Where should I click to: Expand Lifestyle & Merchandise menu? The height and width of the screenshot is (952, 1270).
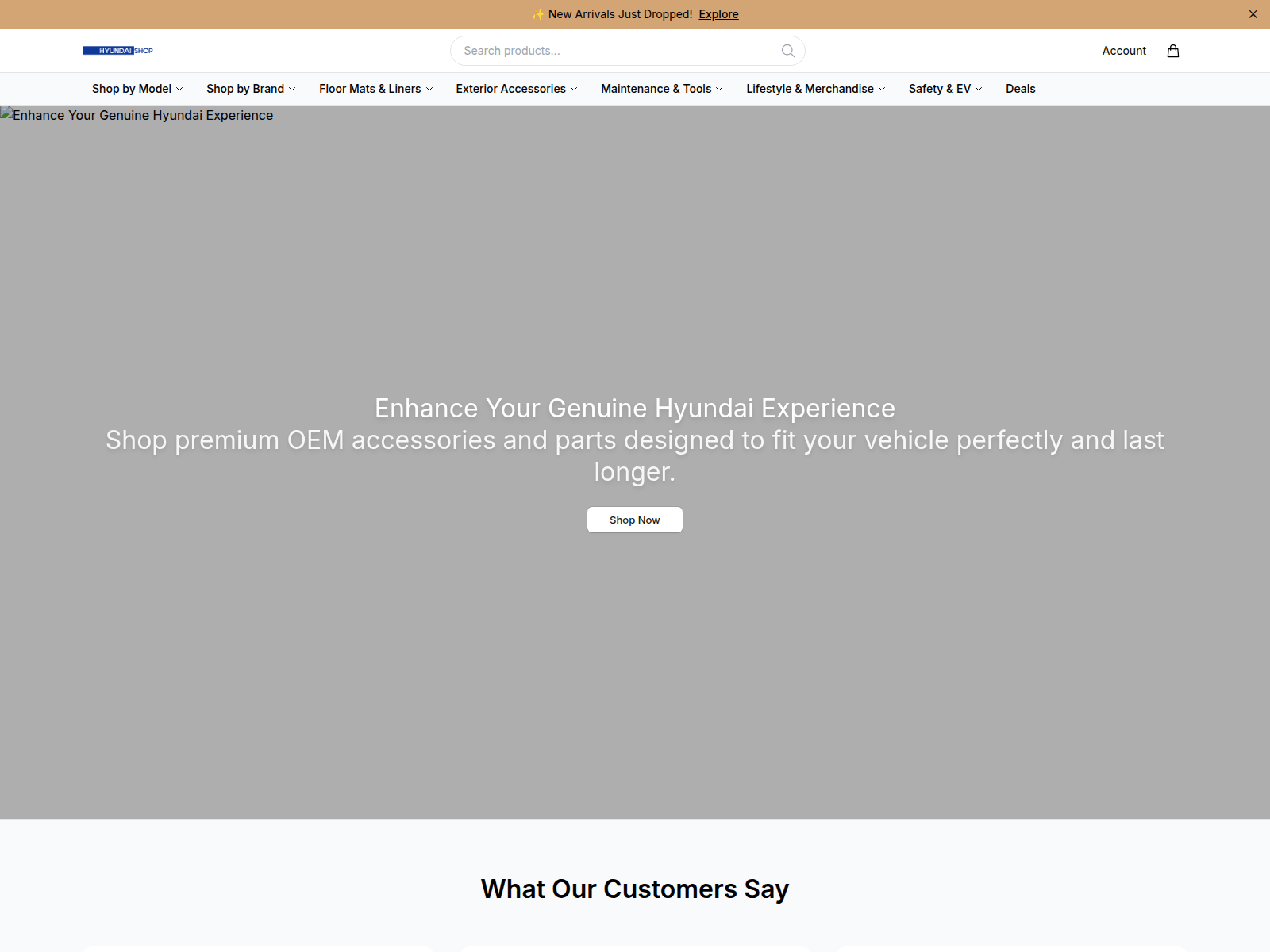point(815,89)
